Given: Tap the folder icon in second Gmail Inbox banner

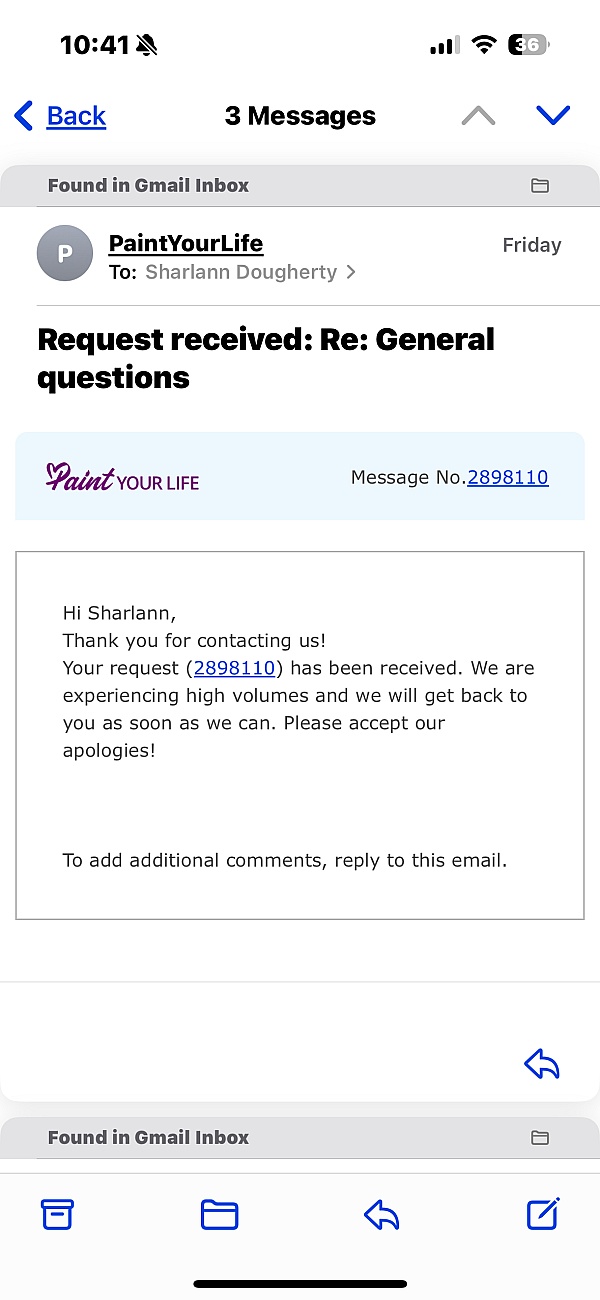Looking at the screenshot, I should coord(540,1137).
